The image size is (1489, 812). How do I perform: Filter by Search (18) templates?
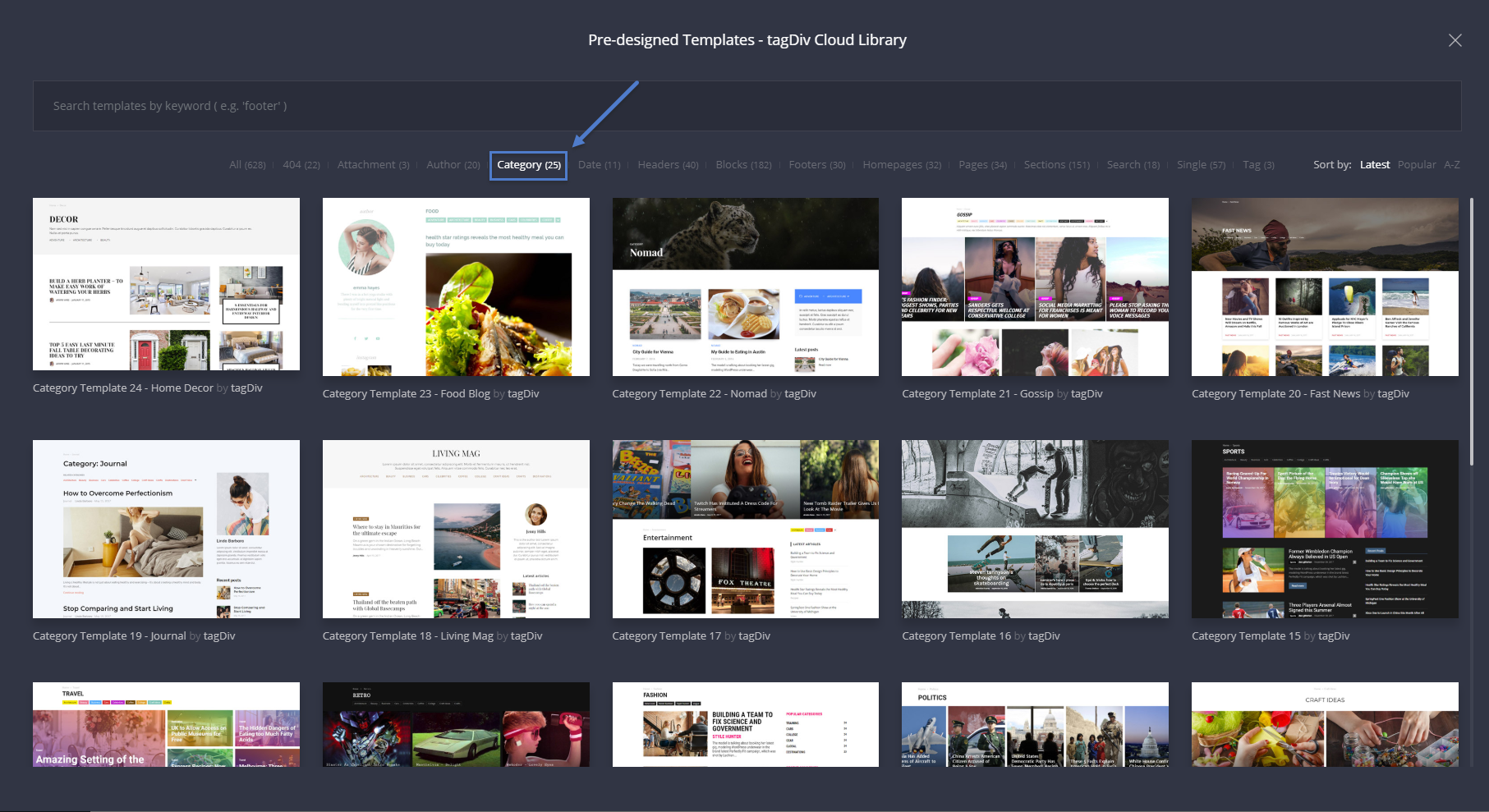point(1133,165)
